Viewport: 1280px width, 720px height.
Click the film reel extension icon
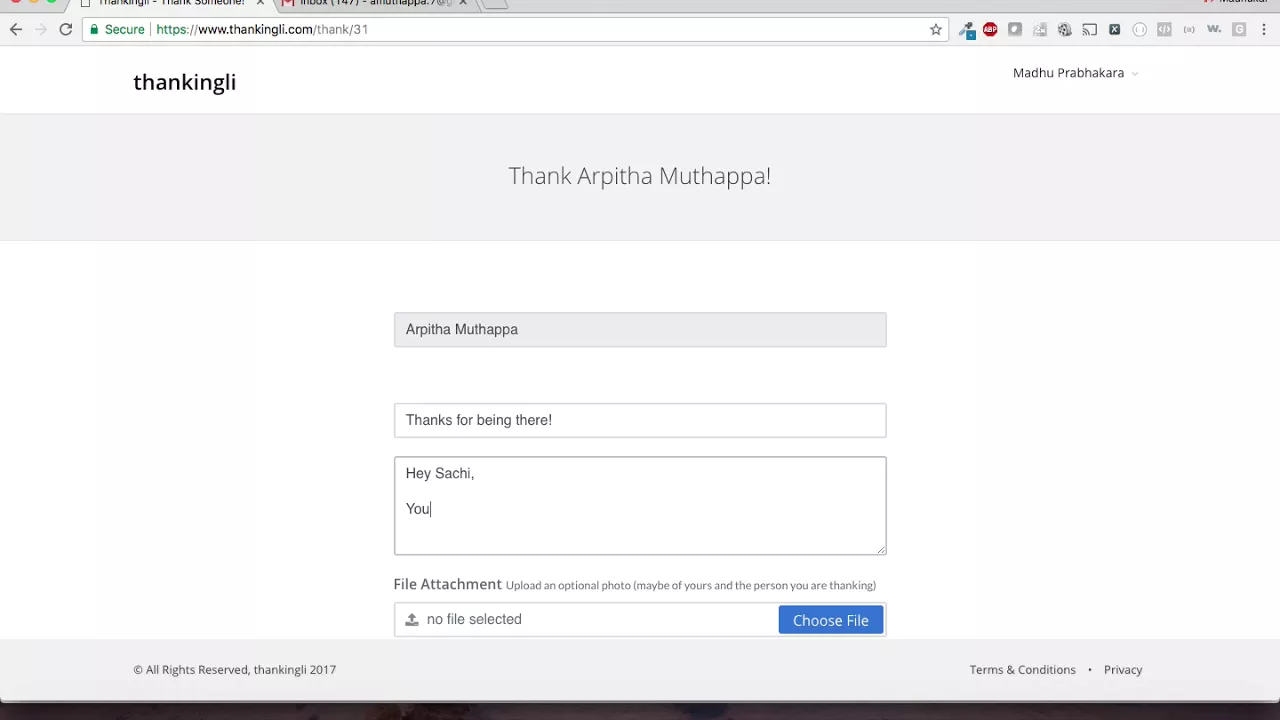tap(1065, 30)
